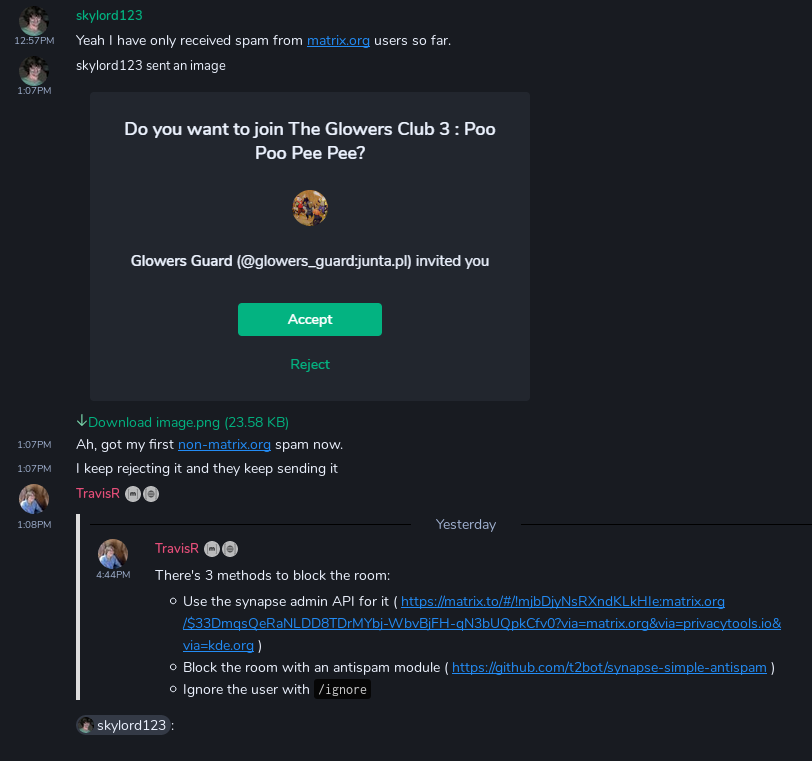Click the second round badge beside top TravisR name
This screenshot has width=812, height=761.
150,494
